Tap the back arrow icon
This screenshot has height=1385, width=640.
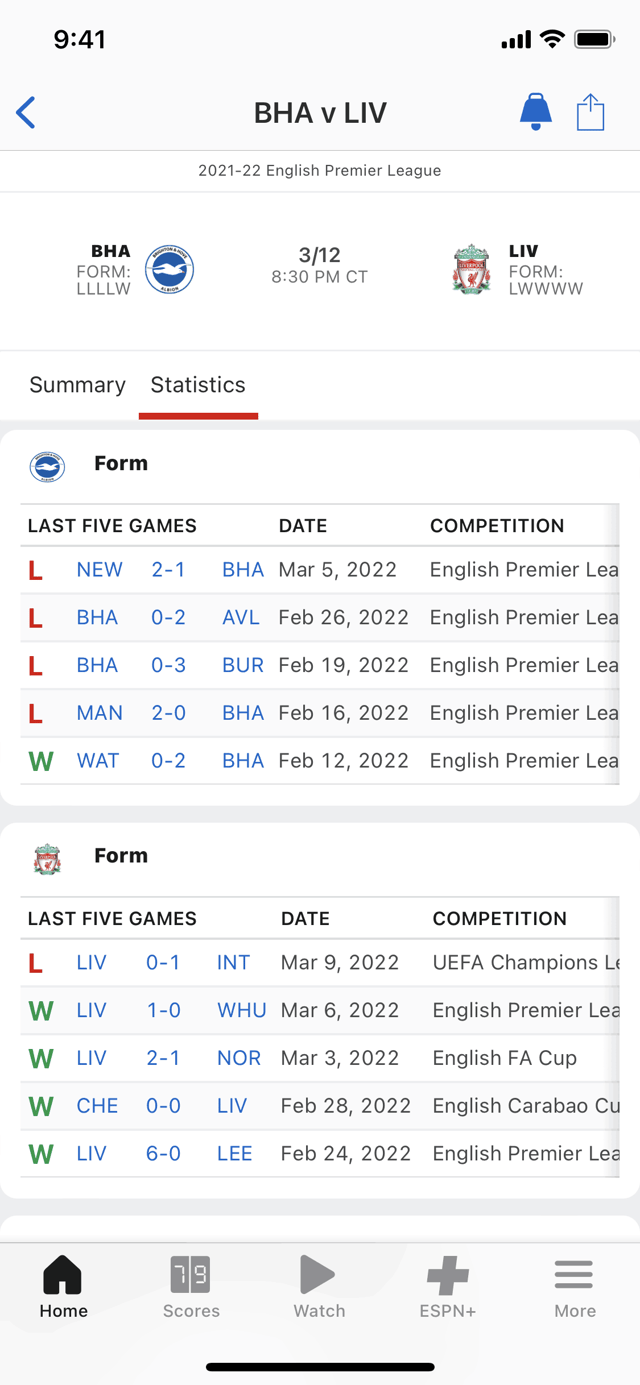[26, 113]
